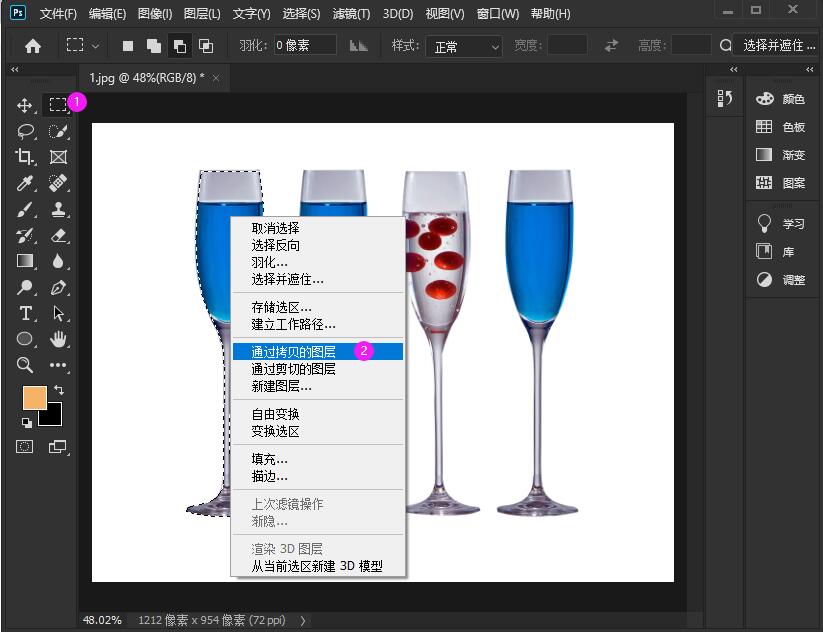Open the 图像(I) menu
The width and height of the screenshot is (823, 632).
[155, 14]
